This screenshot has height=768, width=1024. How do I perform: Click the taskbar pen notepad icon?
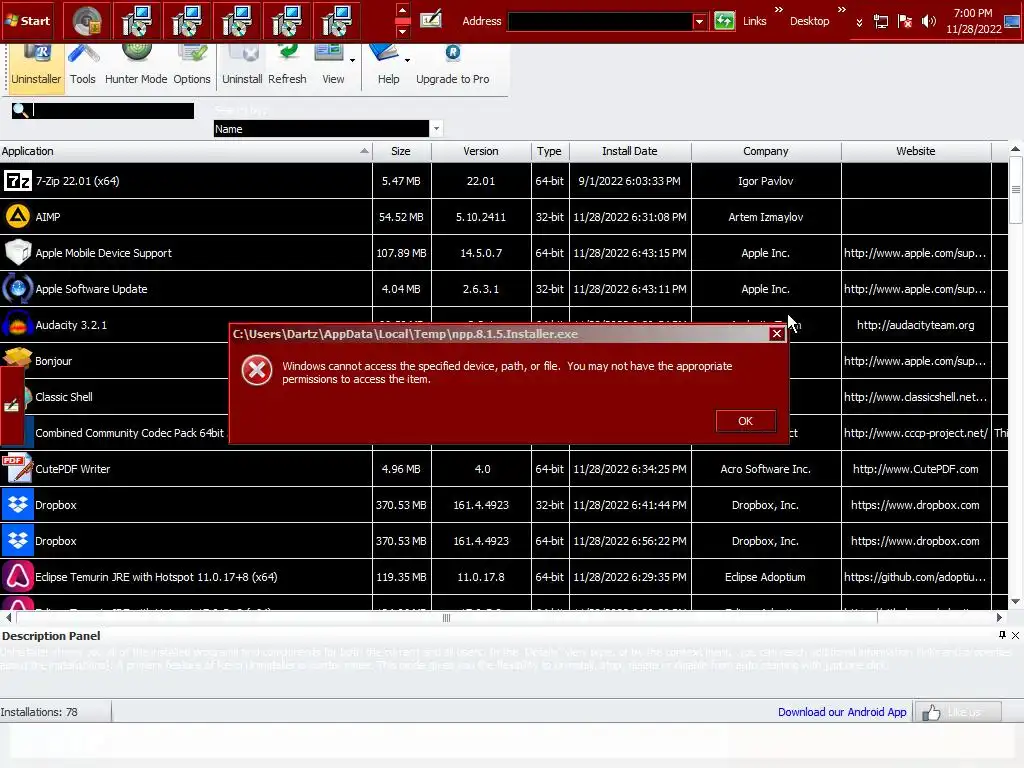430,19
